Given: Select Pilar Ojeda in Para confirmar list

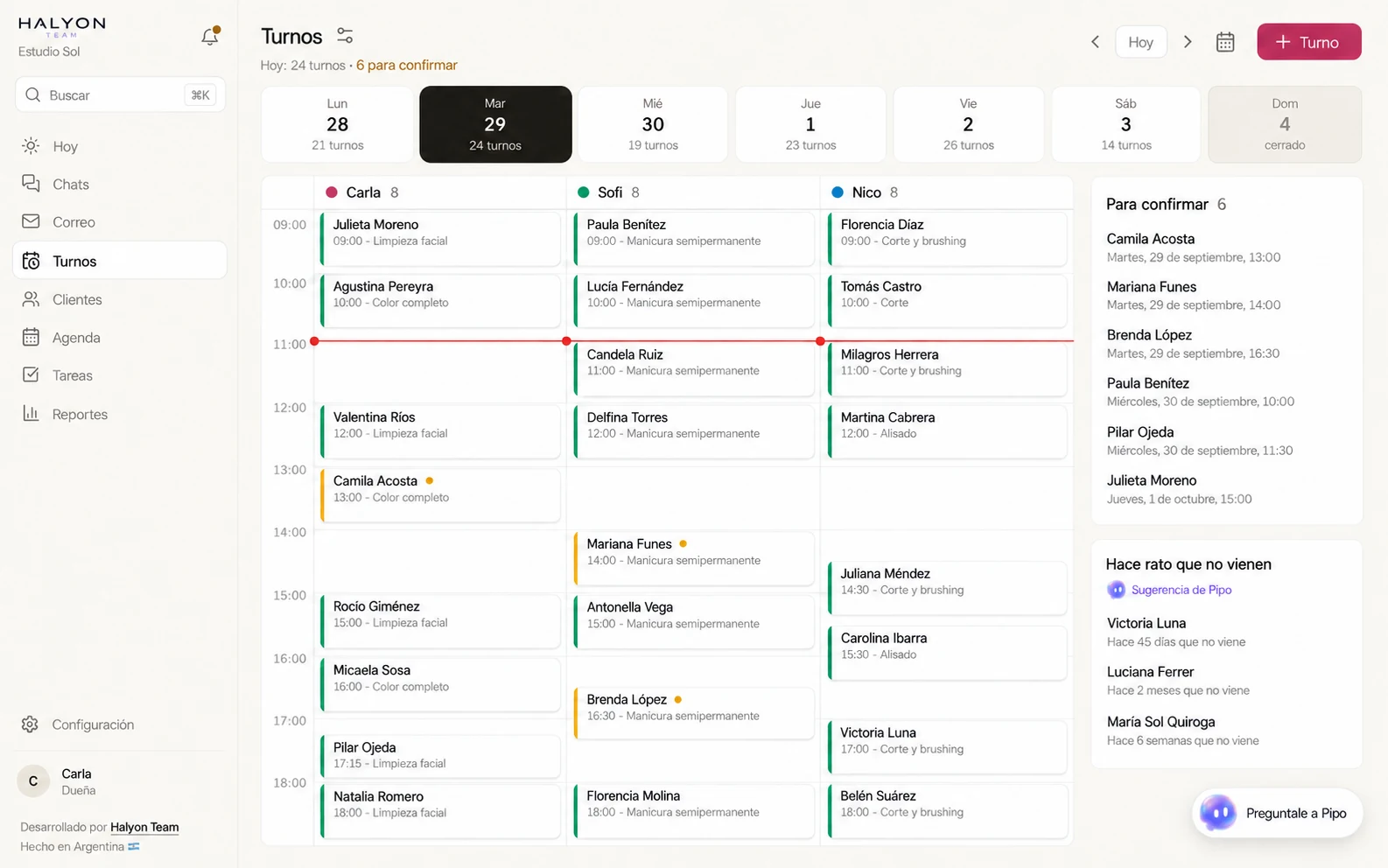Looking at the screenshot, I should [1200, 441].
